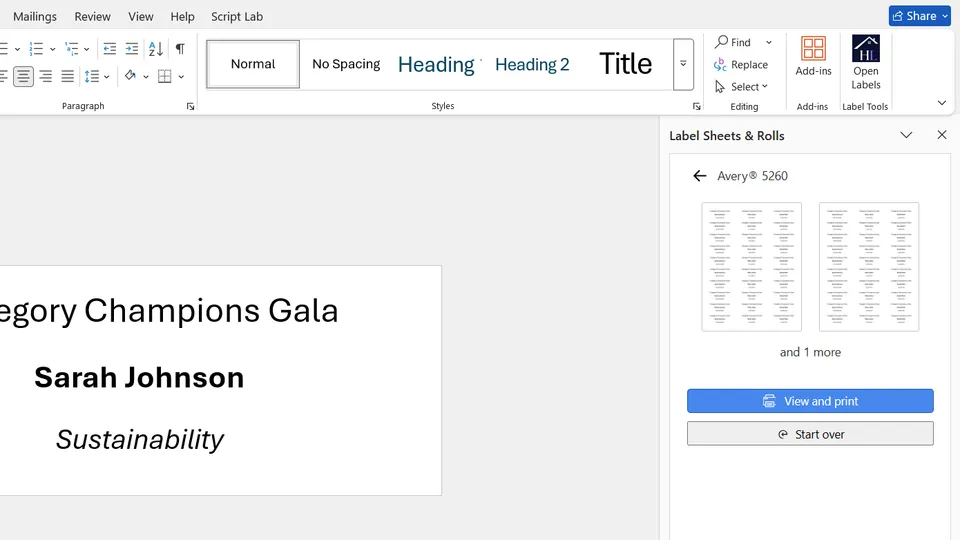This screenshot has height=540, width=960.
Task: Click the Find magnifier button
Action: 733,42
